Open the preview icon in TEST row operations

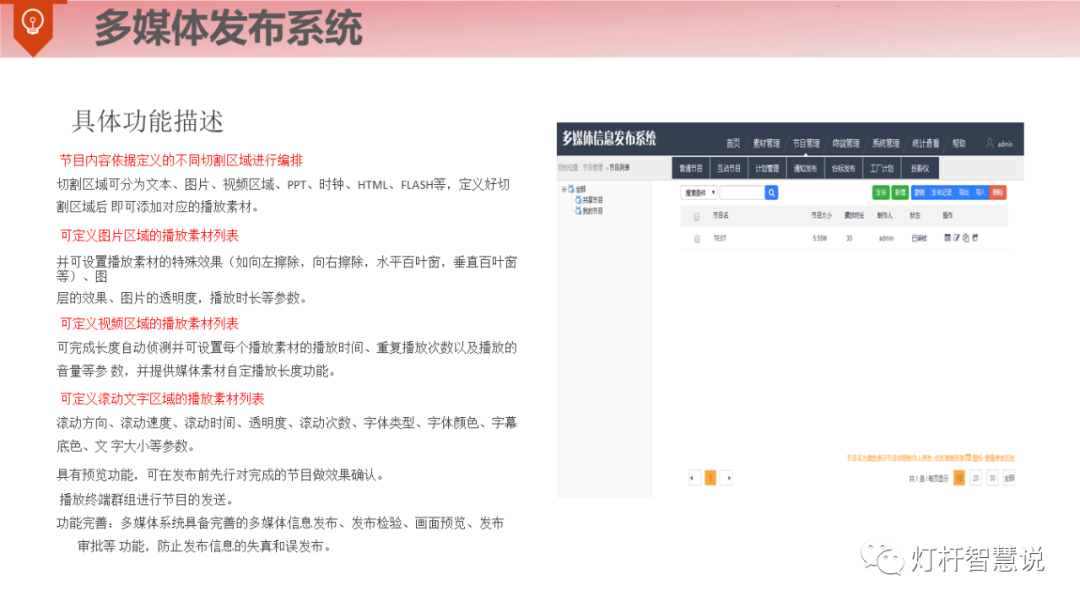click(x=946, y=237)
